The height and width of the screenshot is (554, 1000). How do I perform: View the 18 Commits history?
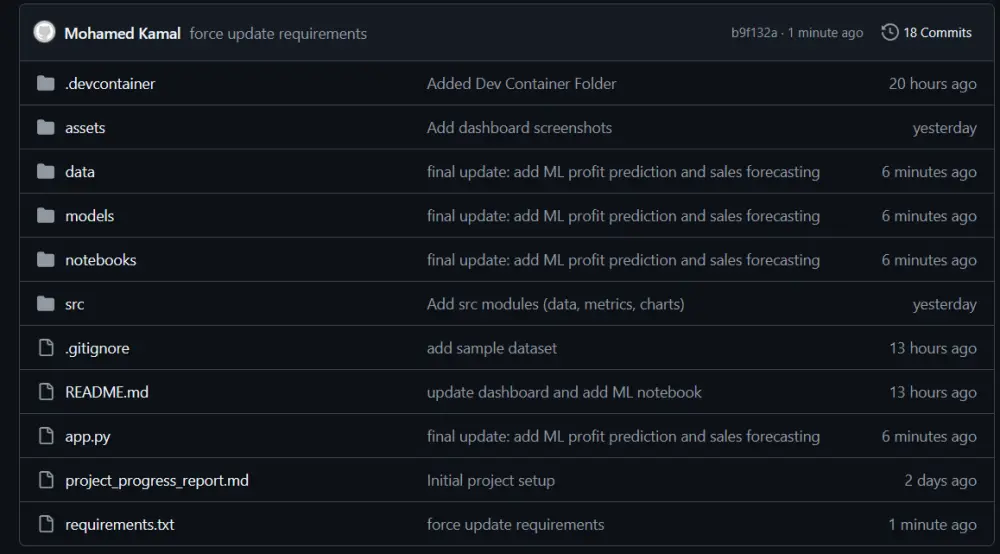pyautogui.click(x=937, y=33)
